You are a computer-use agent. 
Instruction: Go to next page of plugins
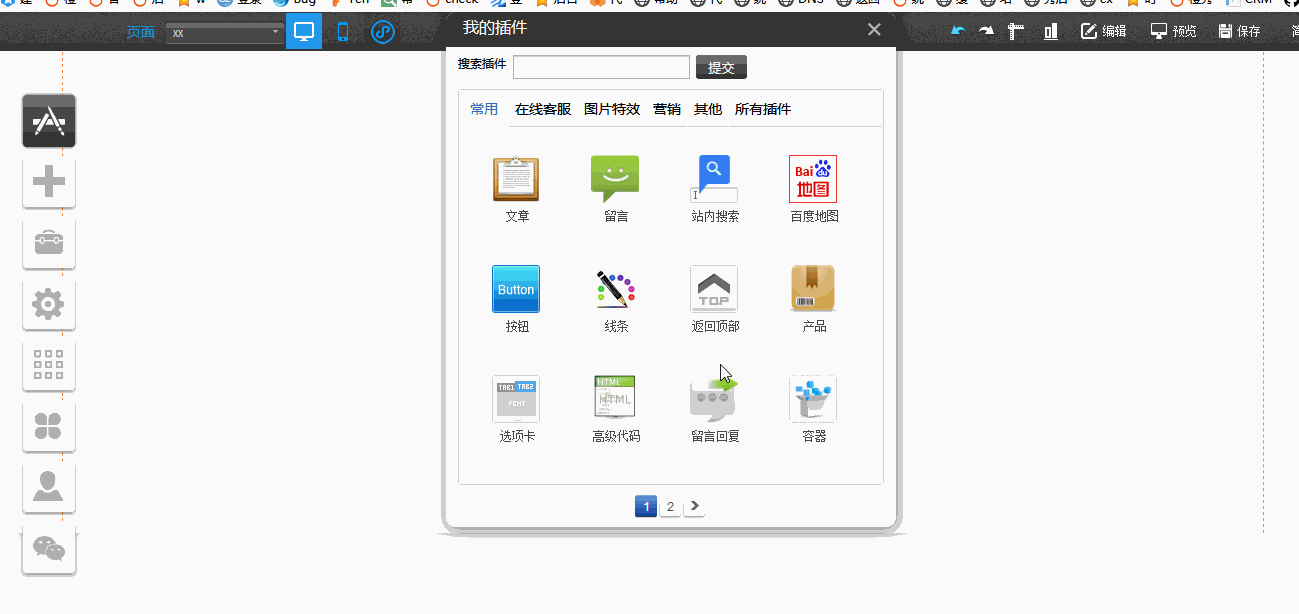[694, 507]
